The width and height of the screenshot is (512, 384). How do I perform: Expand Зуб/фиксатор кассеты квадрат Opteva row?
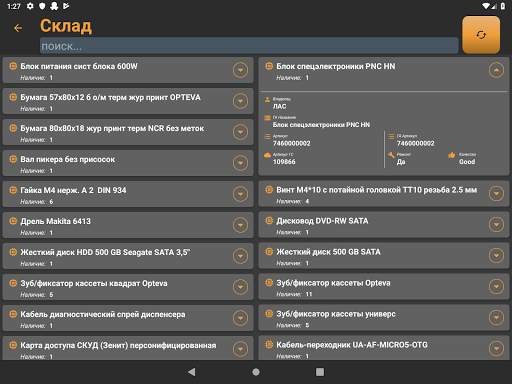click(x=240, y=287)
